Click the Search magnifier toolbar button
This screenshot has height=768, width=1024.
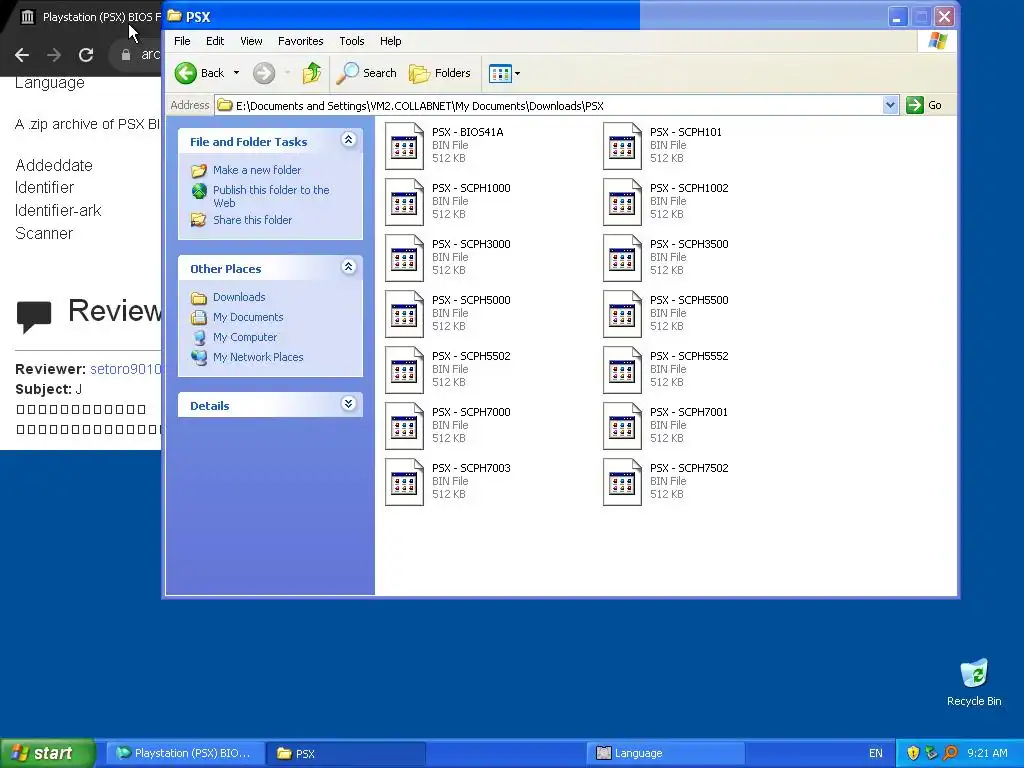coord(366,73)
